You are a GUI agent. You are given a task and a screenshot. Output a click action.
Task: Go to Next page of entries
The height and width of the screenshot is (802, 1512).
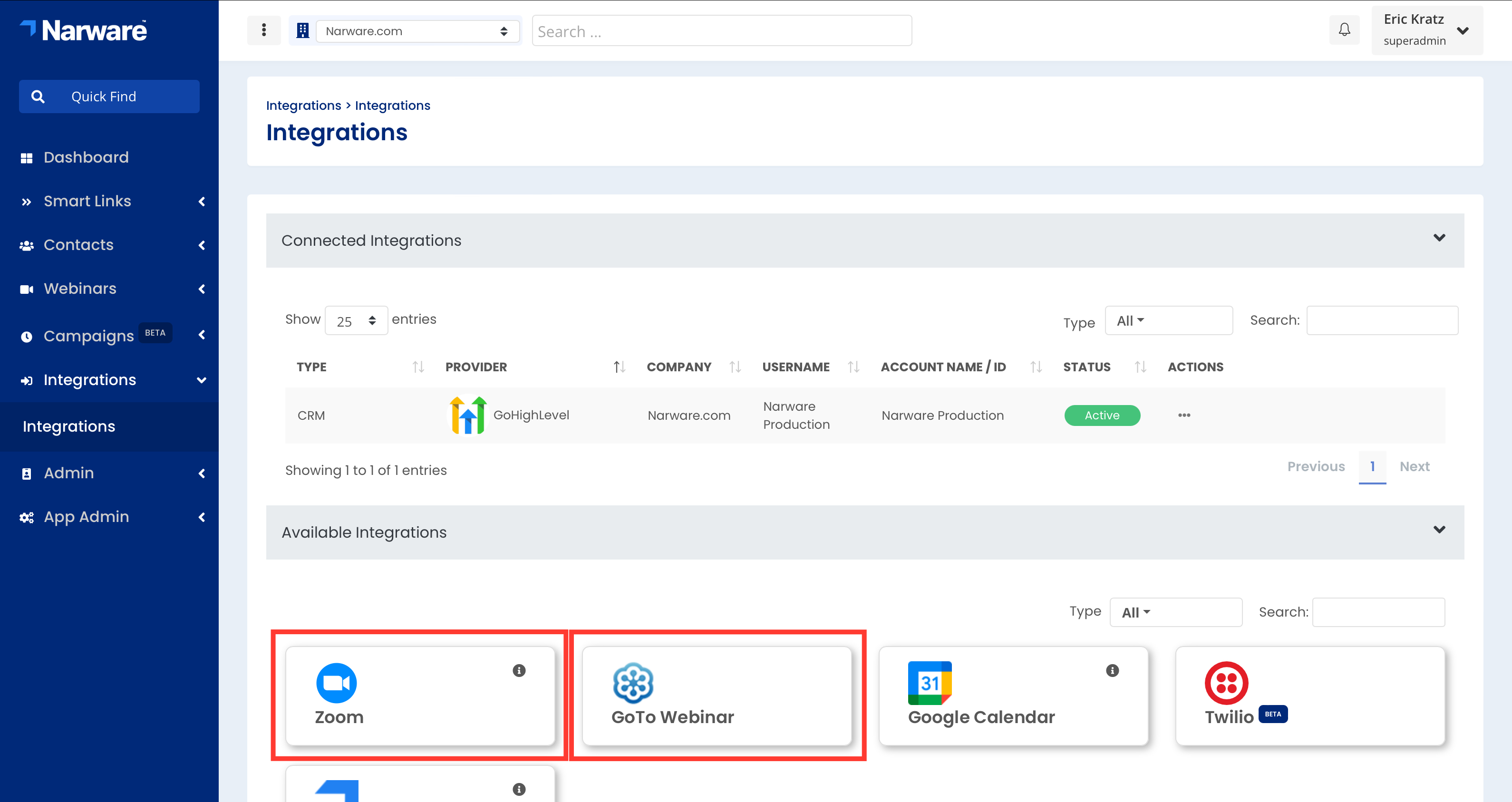(x=1415, y=466)
